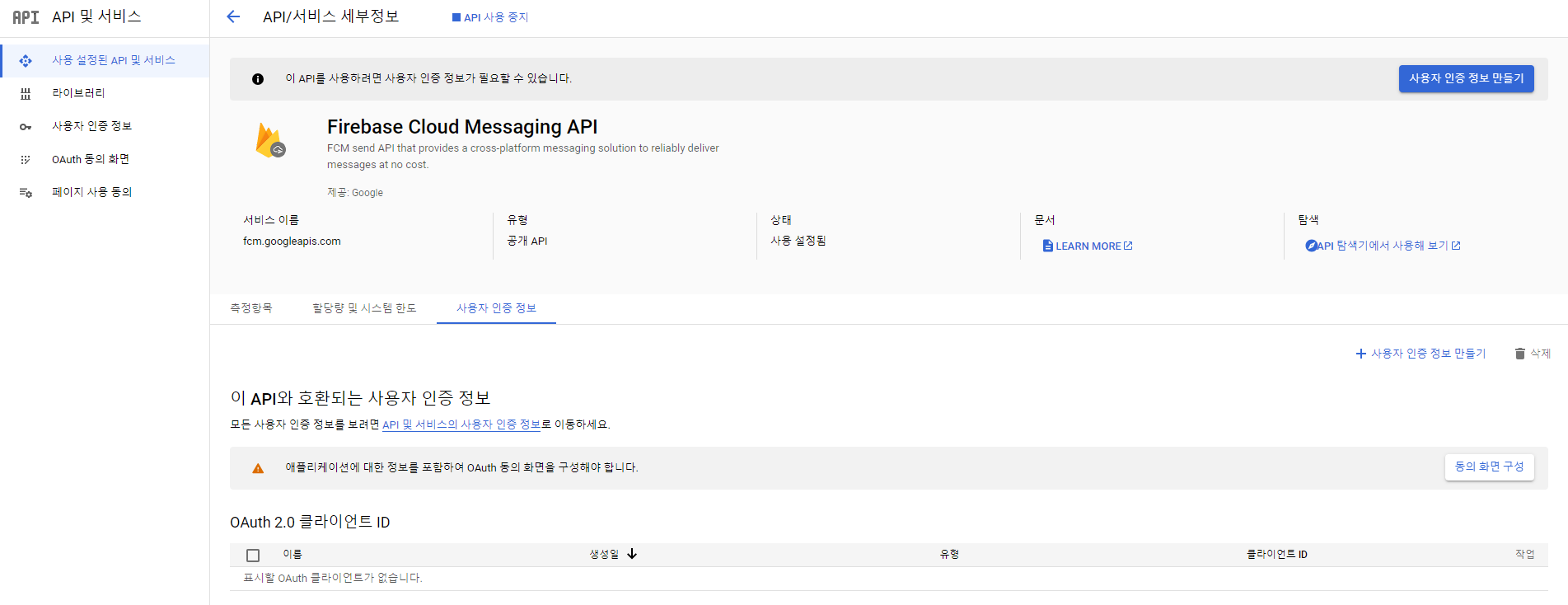Image resolution: width=1568 pixels, height=605 pixels.
Task: Click the fcm.googleapis.com service name
Action: point(292,242)
